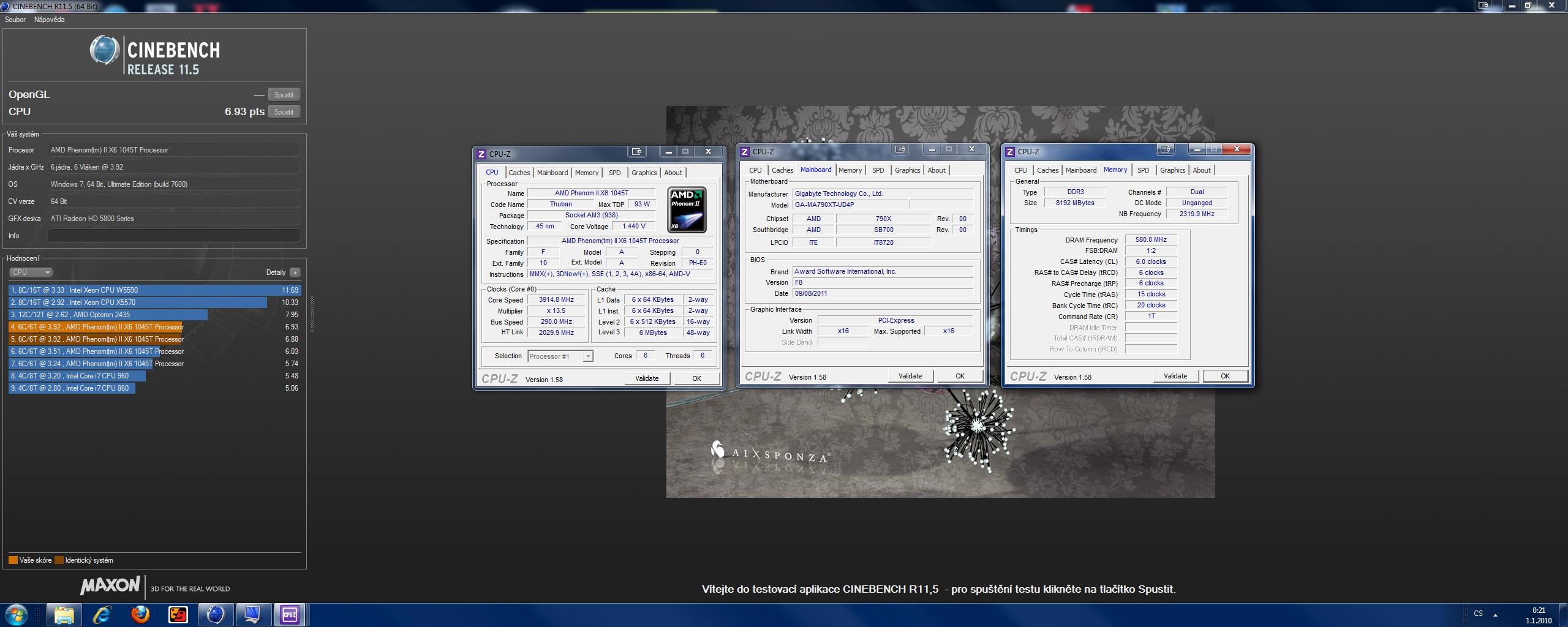Click Core Speed value 3914.8 MHz
This screenshot has width=1568, height=627.
556,300
